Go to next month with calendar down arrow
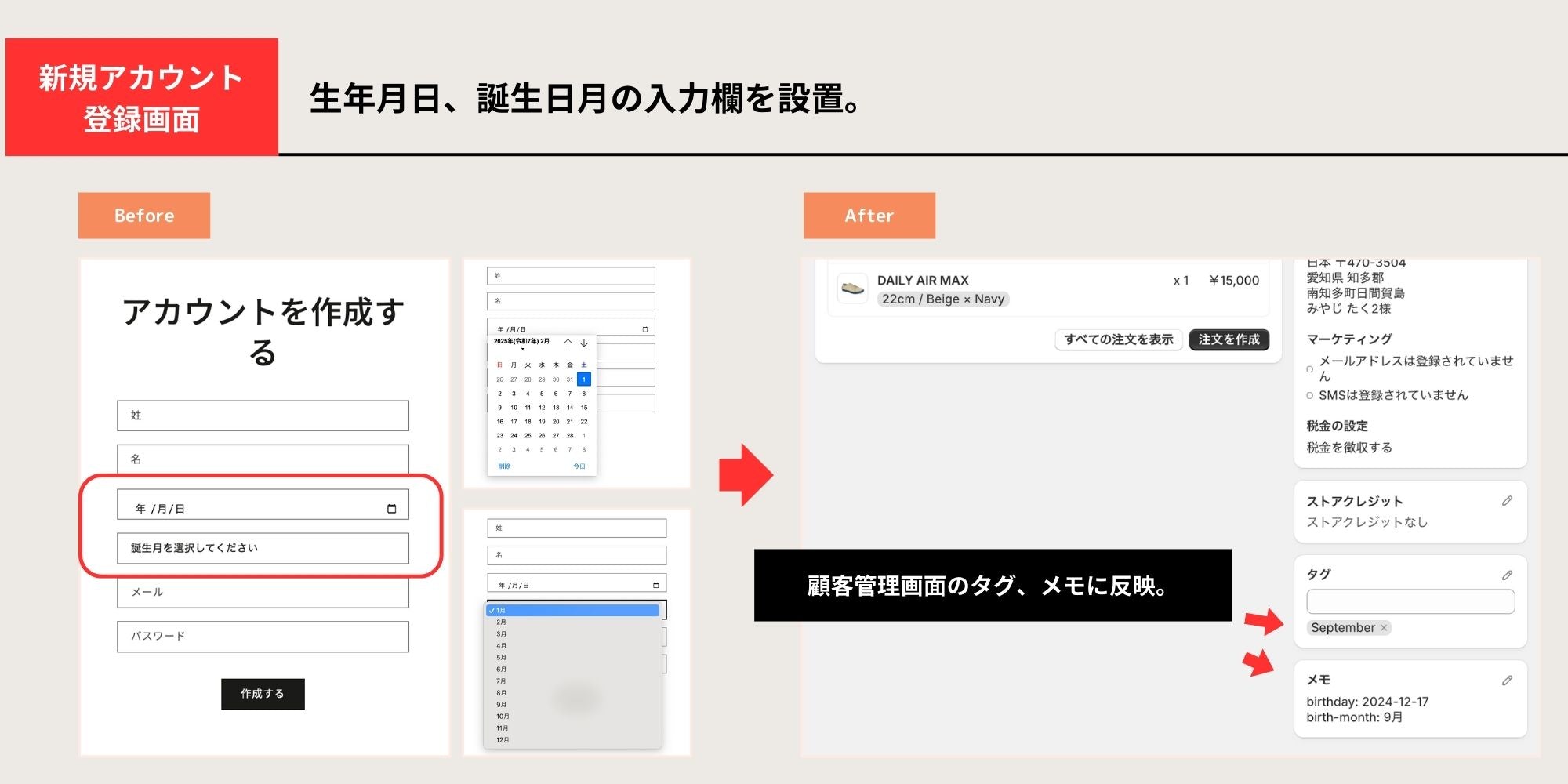Image resolution: width=1568 pixels, height=784 pixels. [584, 343]
